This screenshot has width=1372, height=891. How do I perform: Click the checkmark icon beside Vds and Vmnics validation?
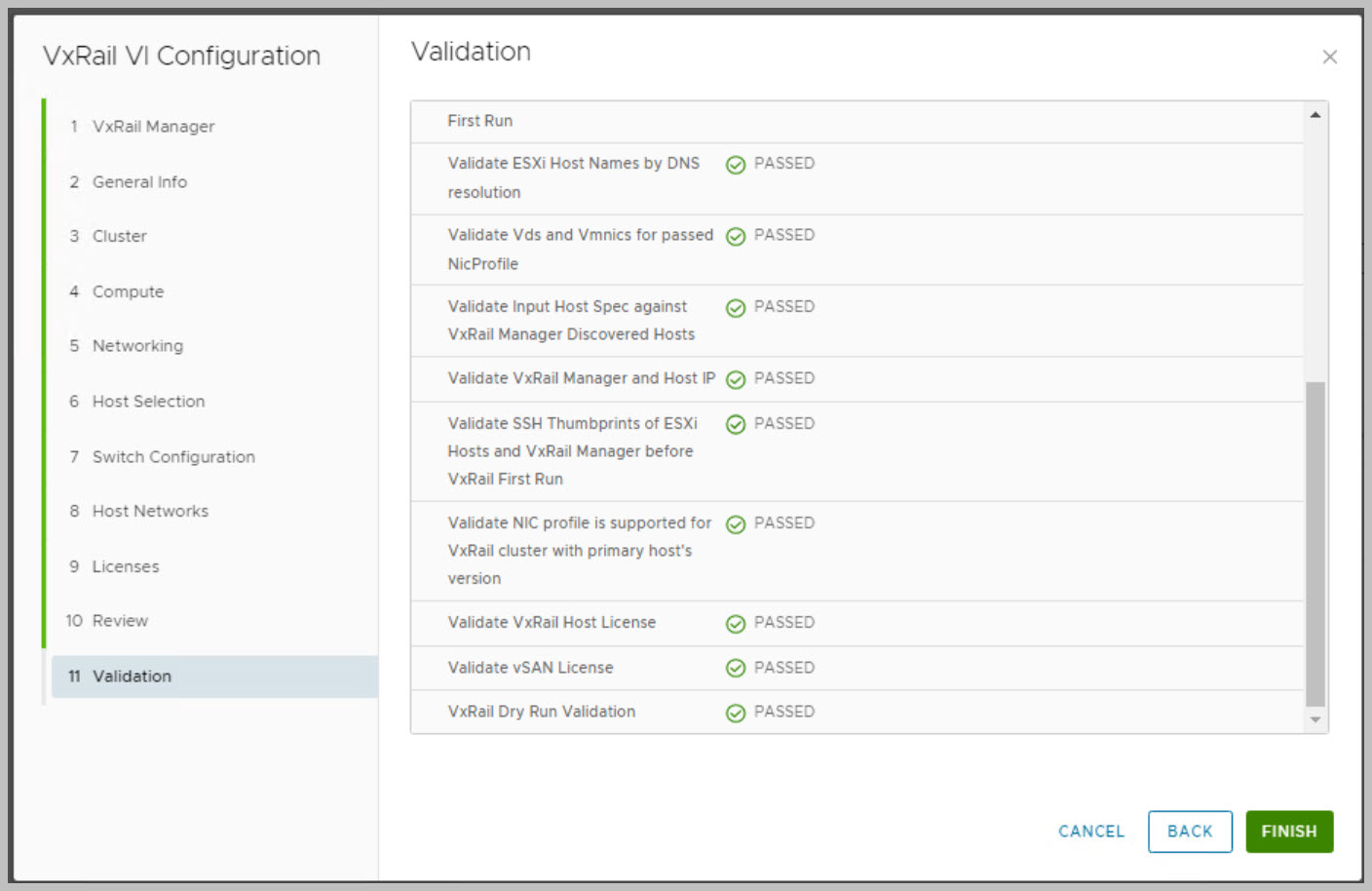click(x=736, y=236)
